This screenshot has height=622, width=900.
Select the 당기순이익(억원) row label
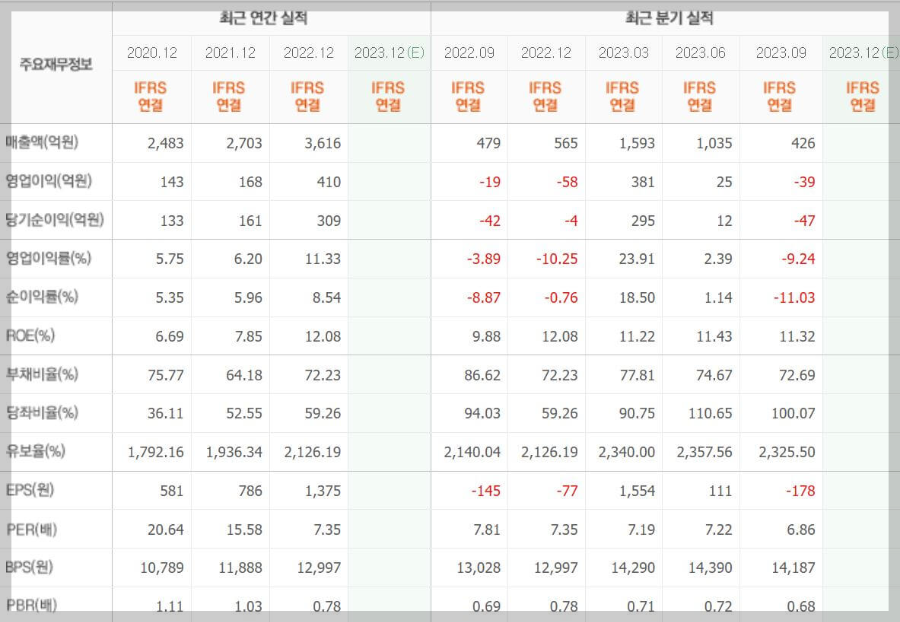click(x=55, y=220)
